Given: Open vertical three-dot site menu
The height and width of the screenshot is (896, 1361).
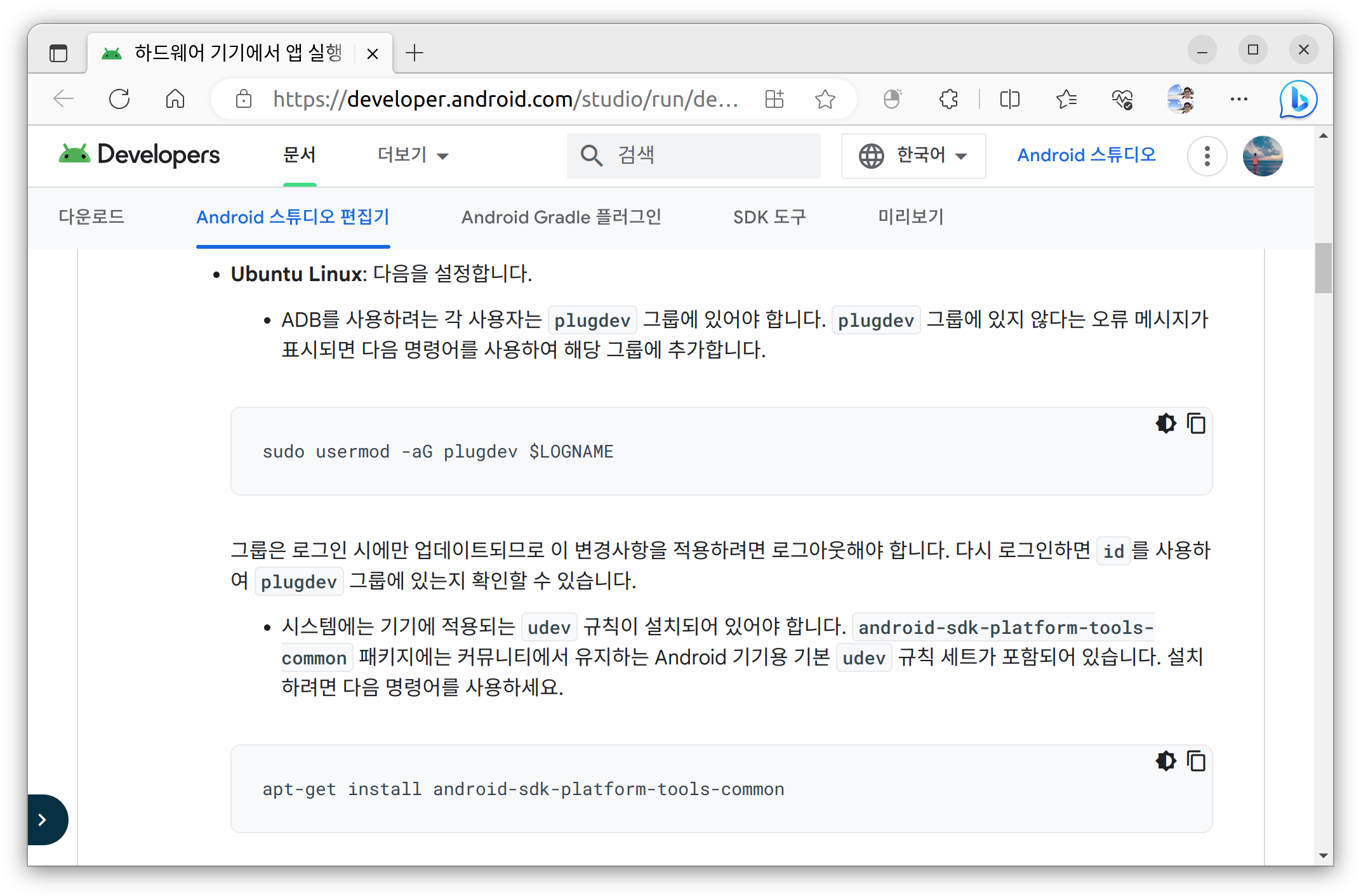Looking at the screenshot, I should coord(1207,156).
